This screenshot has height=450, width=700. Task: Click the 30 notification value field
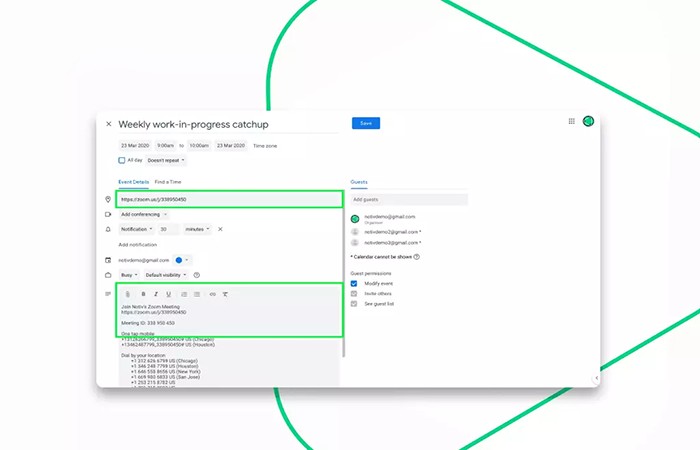pos(168,229)
